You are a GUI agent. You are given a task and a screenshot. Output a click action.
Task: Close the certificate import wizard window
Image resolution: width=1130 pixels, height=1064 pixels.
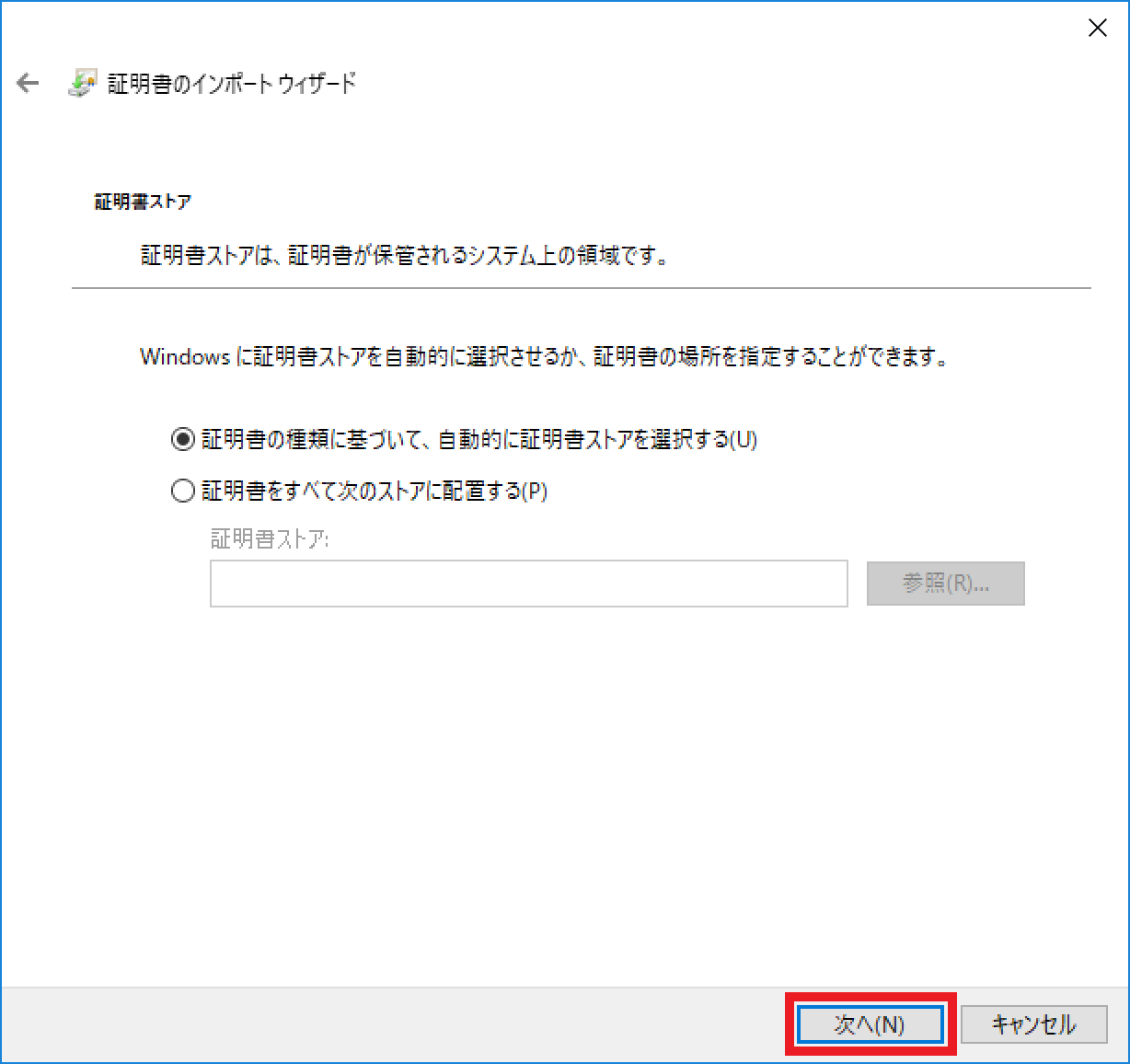1097,29
